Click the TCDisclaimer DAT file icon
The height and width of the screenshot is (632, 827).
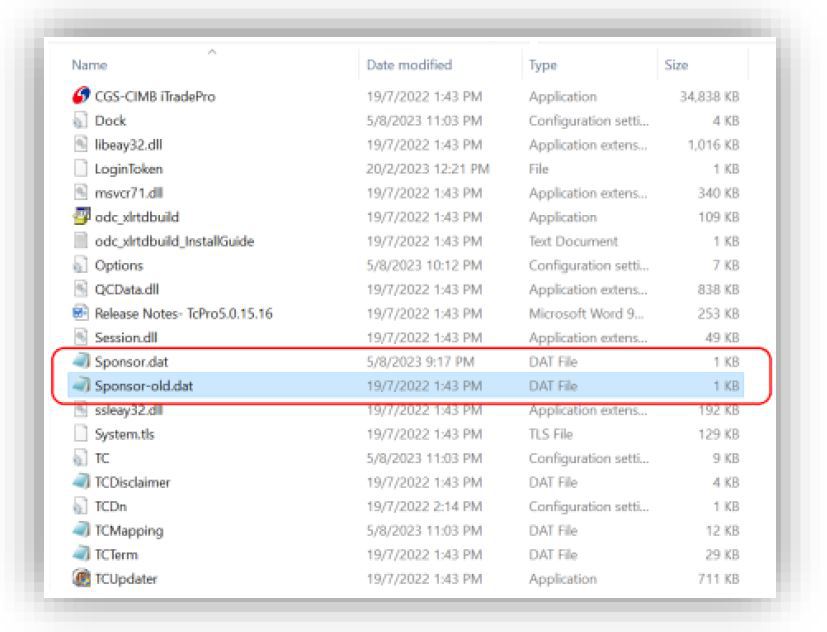click(81, 482)
